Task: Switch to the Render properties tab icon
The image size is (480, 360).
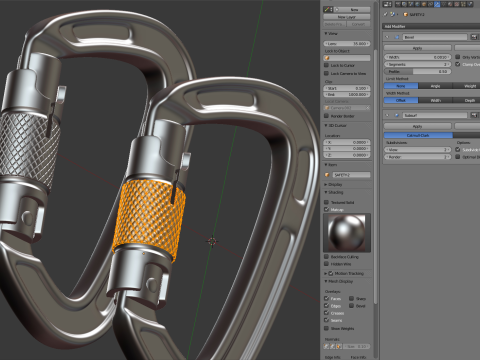Action: click(x=398, y=4)
